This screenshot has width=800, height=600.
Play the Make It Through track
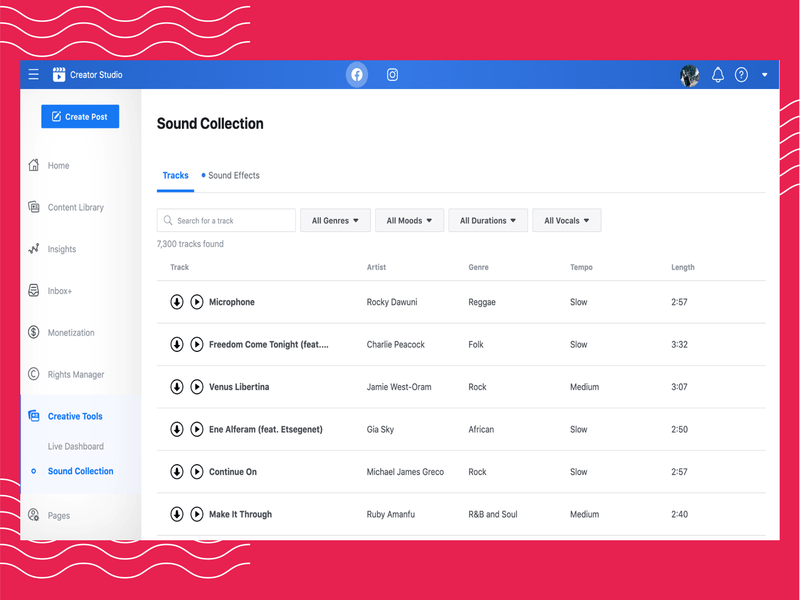[x=197, y=514]
